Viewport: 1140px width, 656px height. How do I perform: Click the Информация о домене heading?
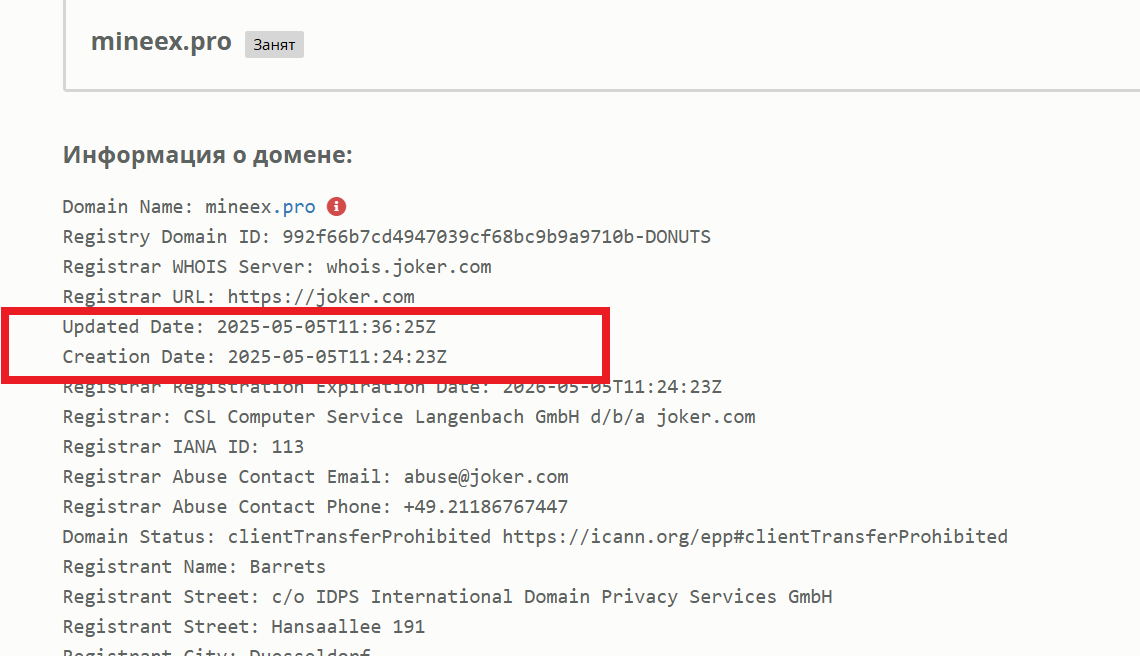click(x=207, y=155)
